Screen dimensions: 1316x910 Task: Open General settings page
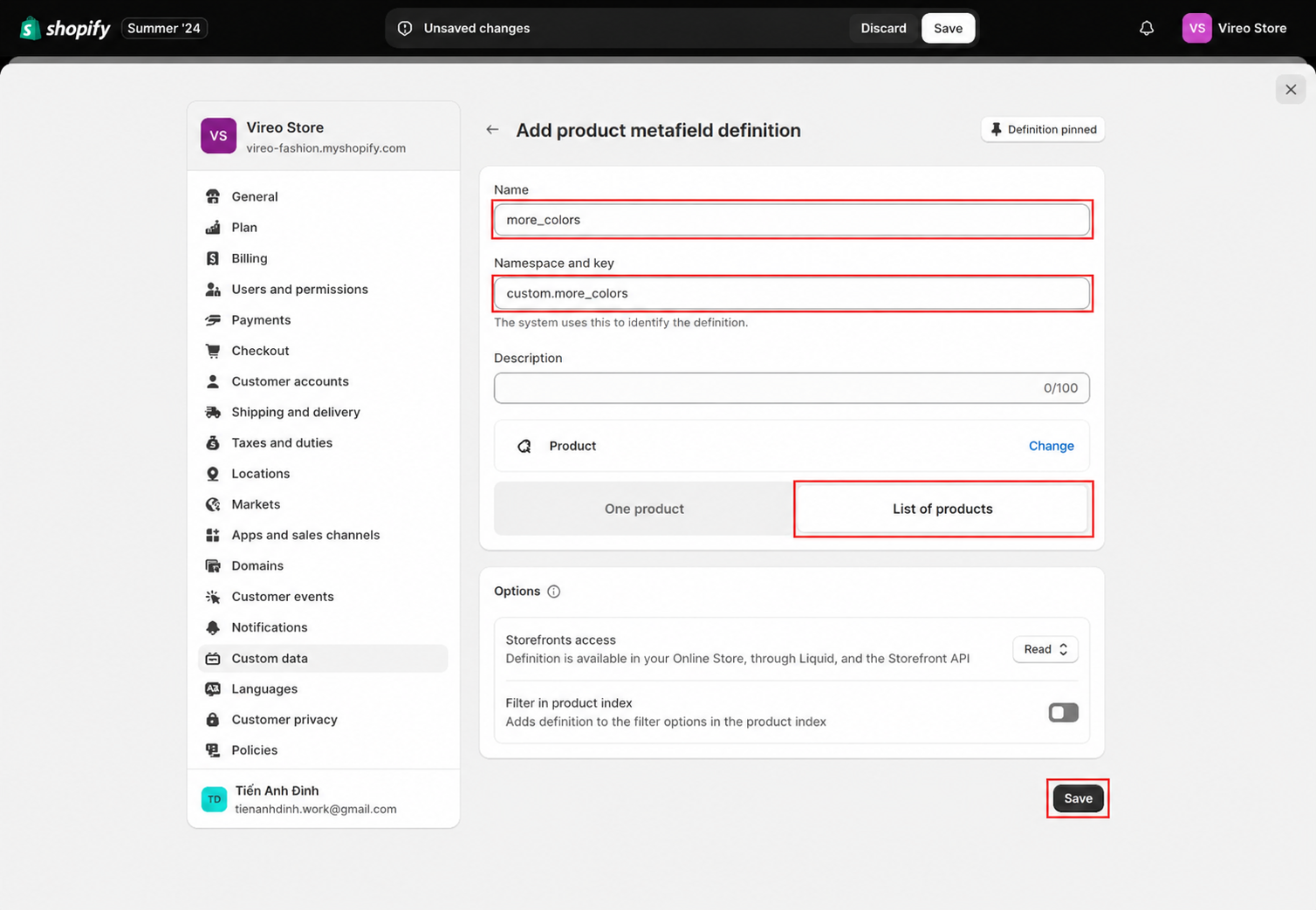point(323,196)
